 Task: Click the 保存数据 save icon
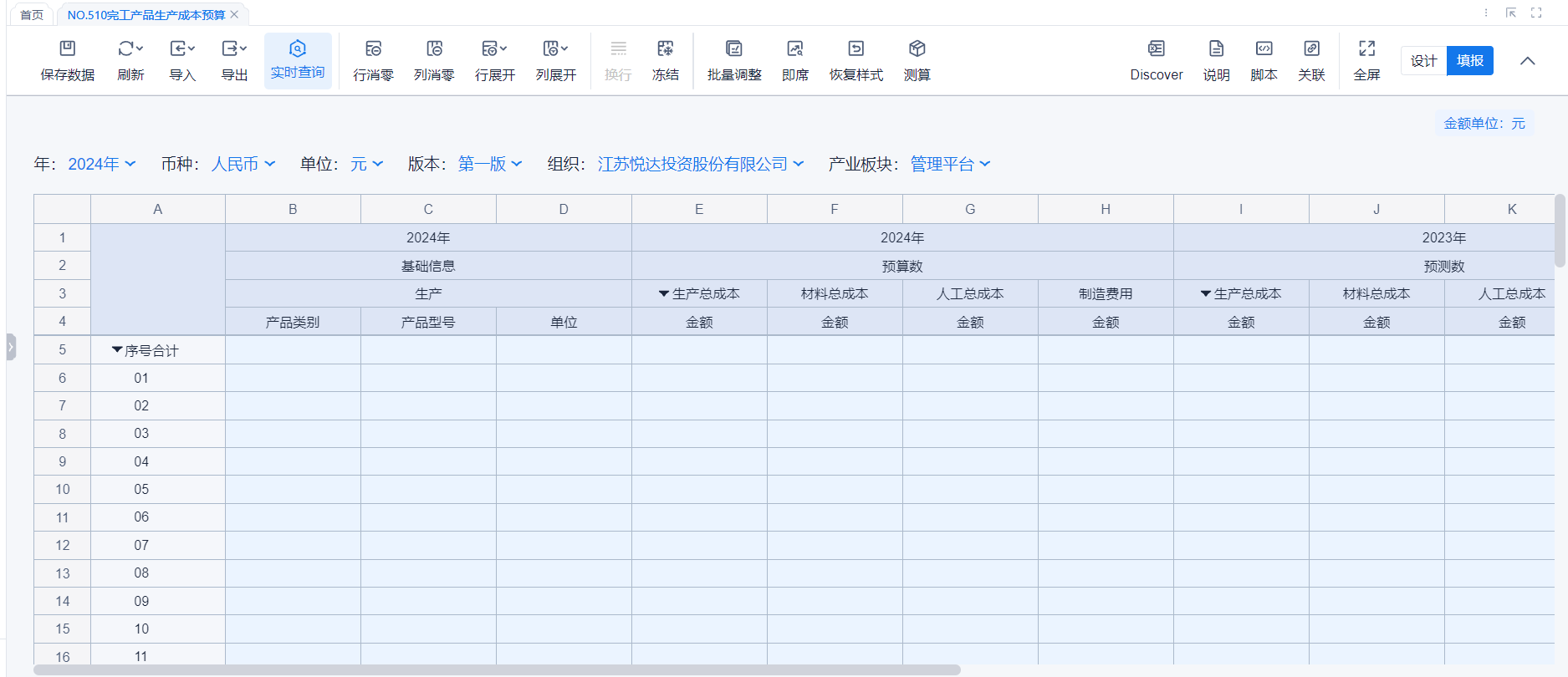click(x=68, y=48)
